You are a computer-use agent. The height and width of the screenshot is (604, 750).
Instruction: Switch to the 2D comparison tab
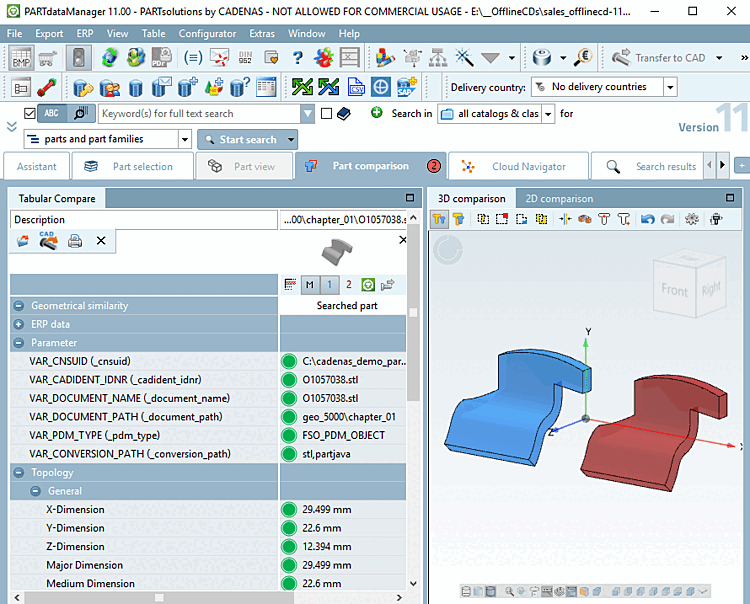tap(559, 198)
